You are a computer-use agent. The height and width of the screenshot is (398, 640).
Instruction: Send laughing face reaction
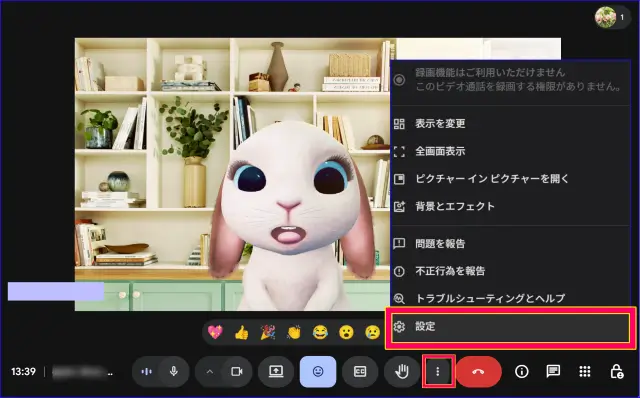click(320, 332)
